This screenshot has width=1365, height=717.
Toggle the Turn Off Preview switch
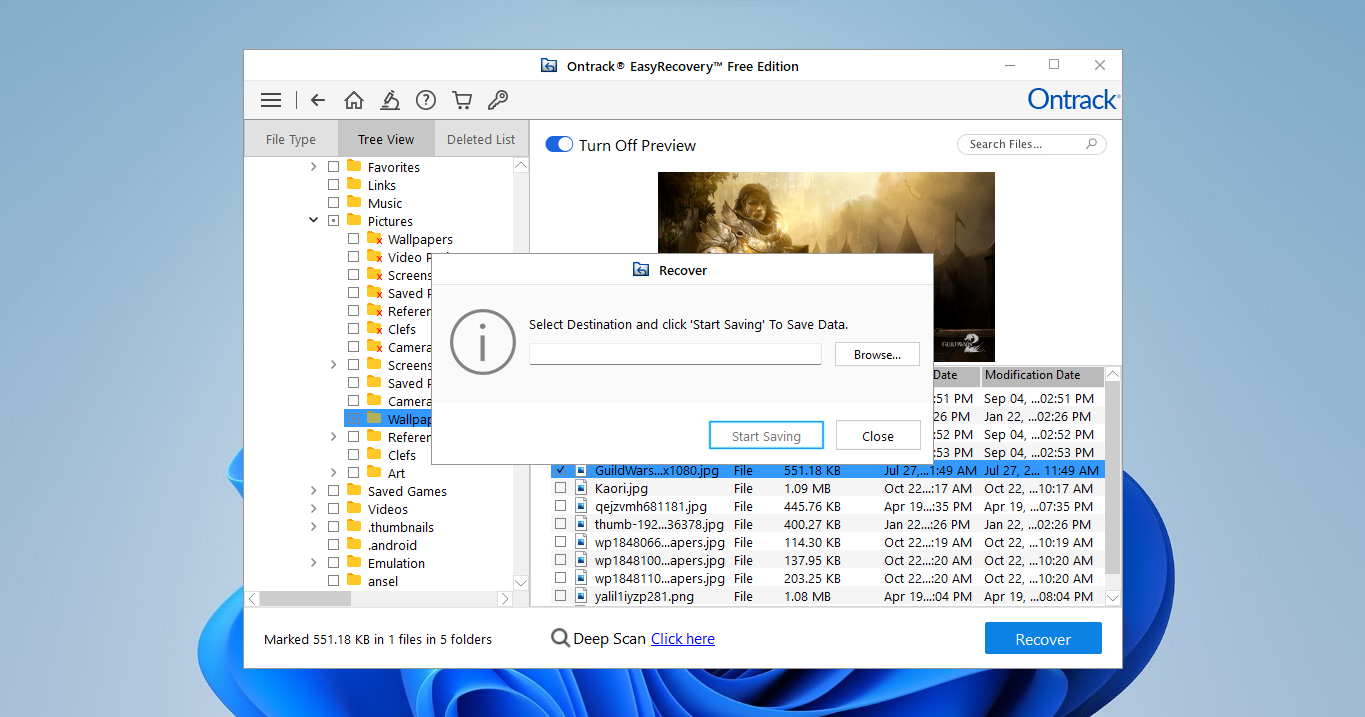[558, 145]
